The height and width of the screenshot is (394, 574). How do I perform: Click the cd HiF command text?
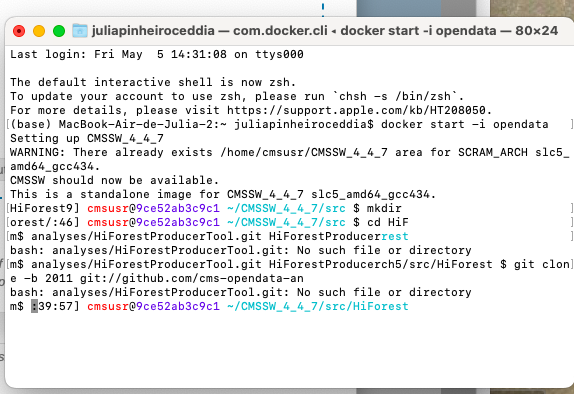[x=388, y=222]
